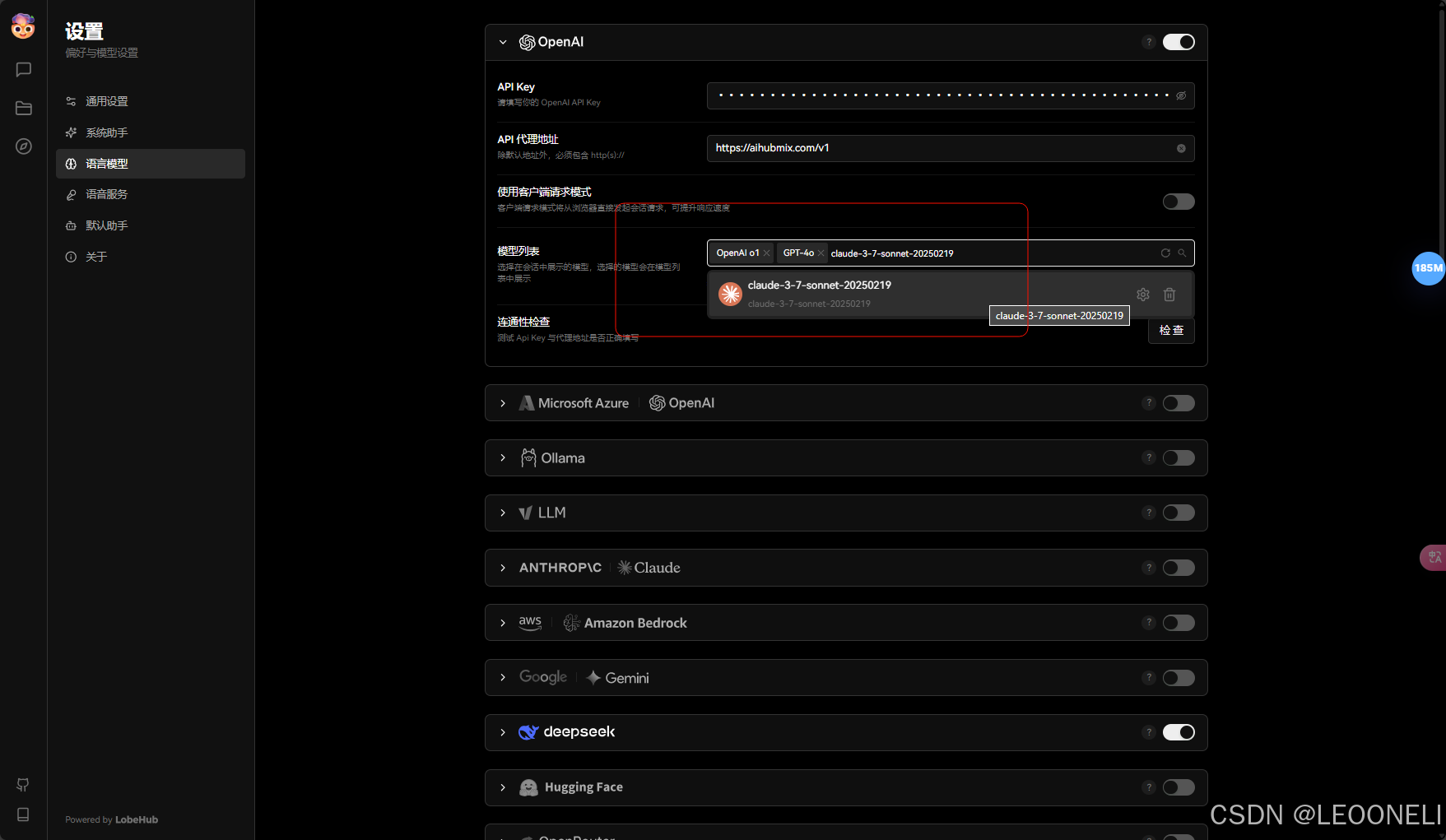The image size is (1446, 840).
Task: Click the Gemini help question icon
Action: 1149,678
